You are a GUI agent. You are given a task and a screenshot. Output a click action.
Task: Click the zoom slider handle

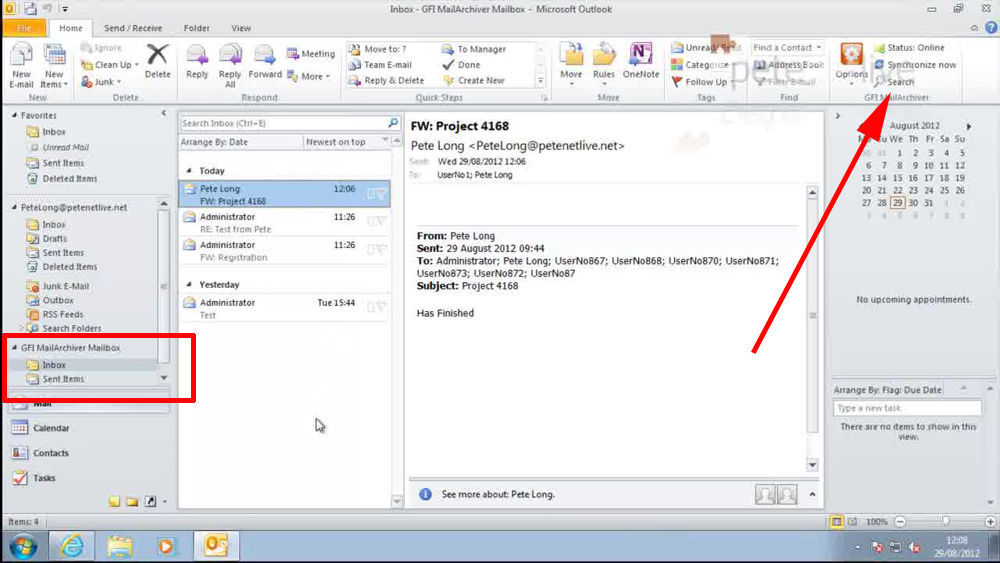[x=945, y=521]
